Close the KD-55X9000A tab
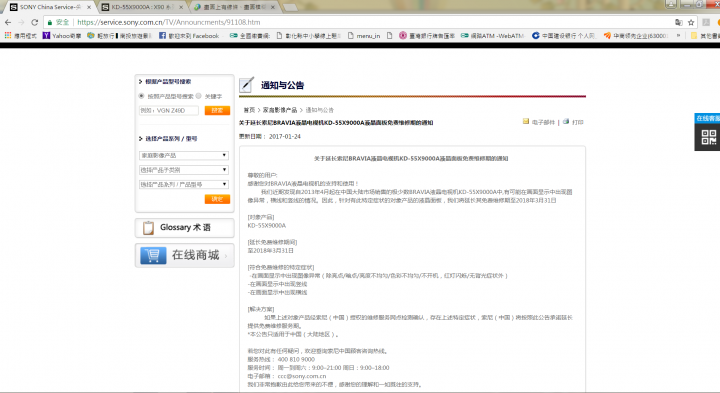 (181, 7)
